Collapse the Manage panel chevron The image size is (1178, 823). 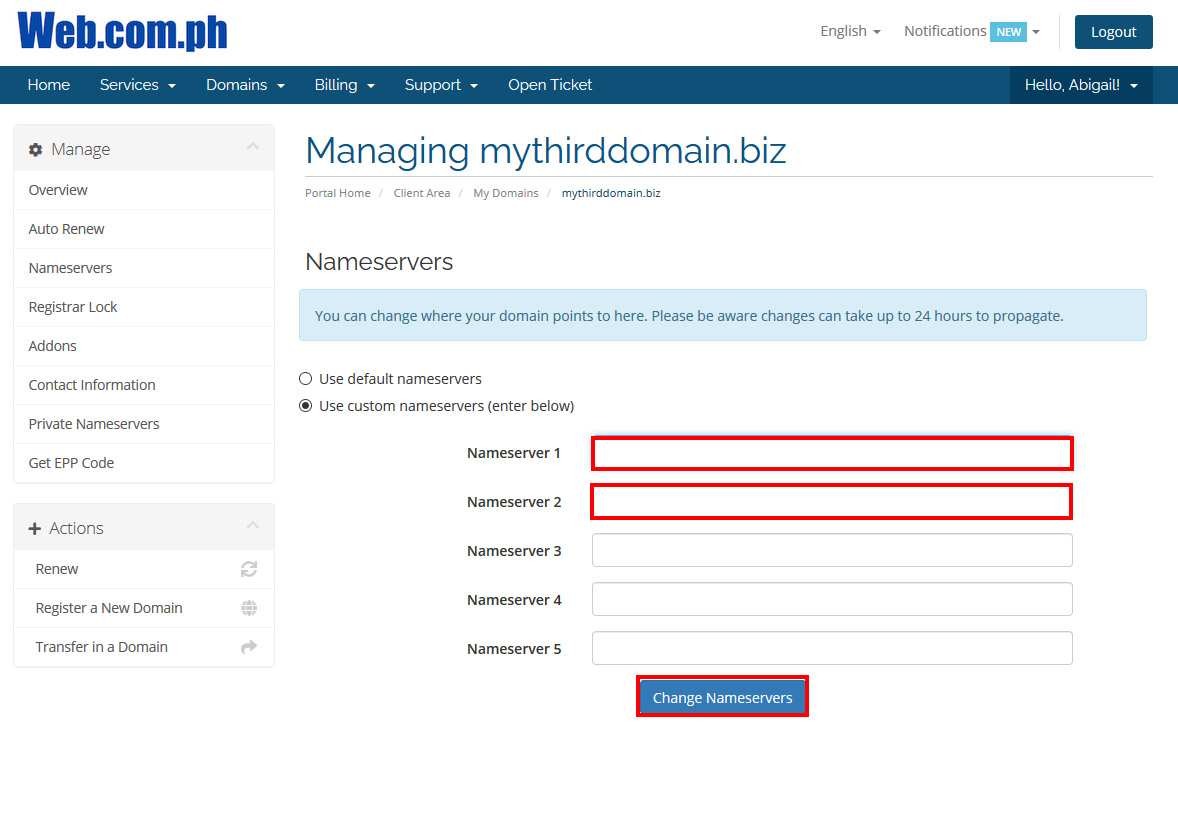point(253,147)
